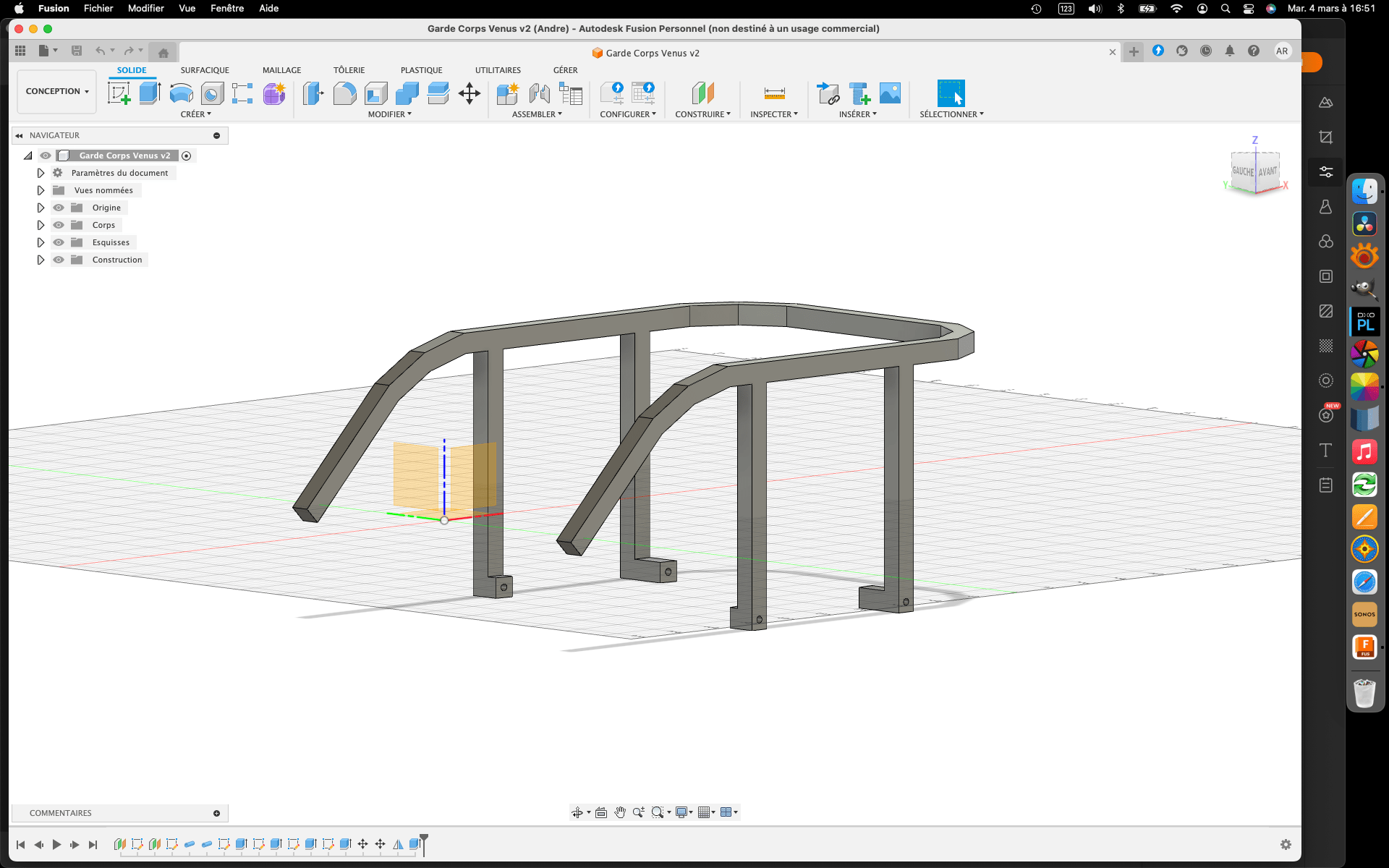Open the CONCEPTION workspace dropdown

click(56, 91)
